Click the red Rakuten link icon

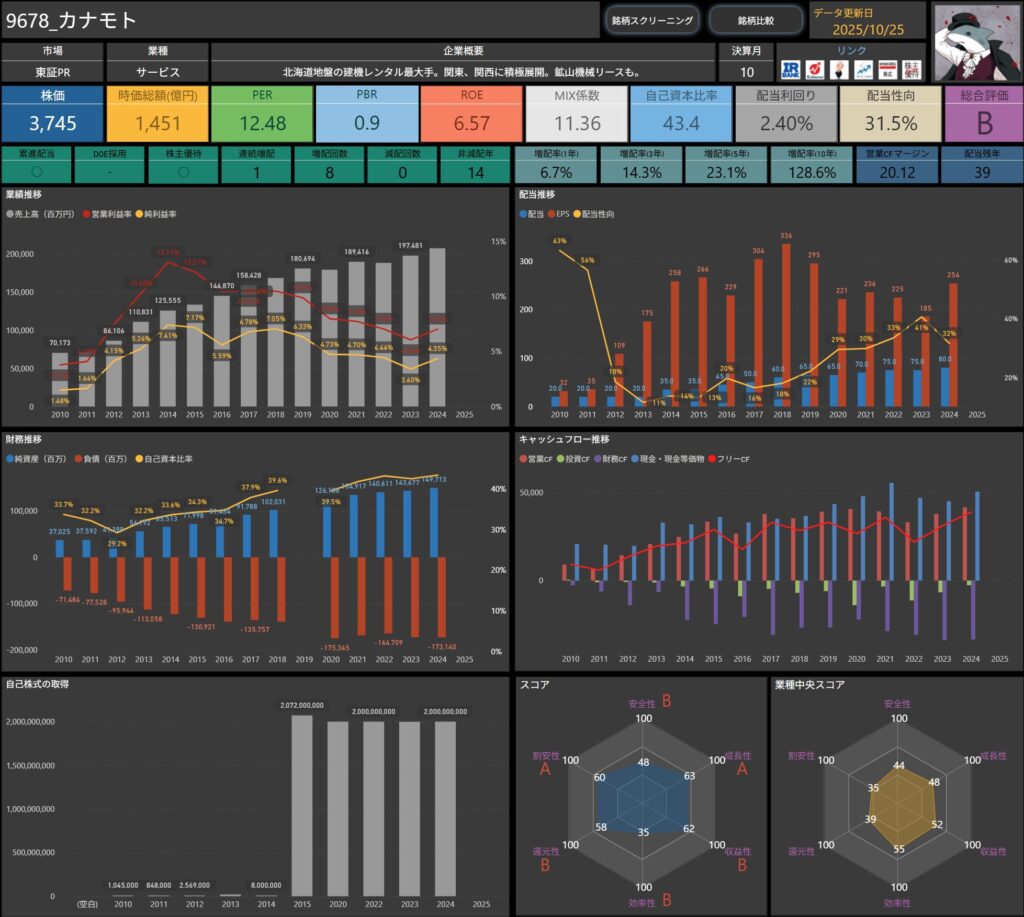point(817,70)
